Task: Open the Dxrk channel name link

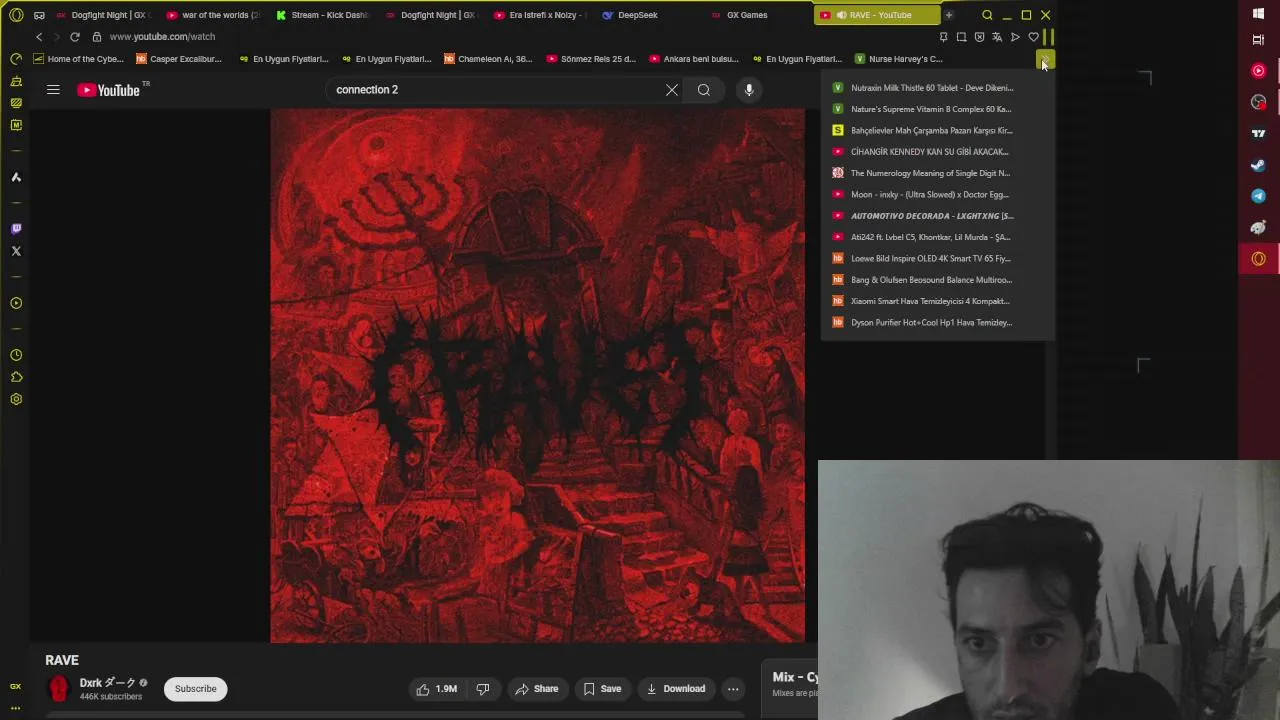Action: (x=107, y=683)
